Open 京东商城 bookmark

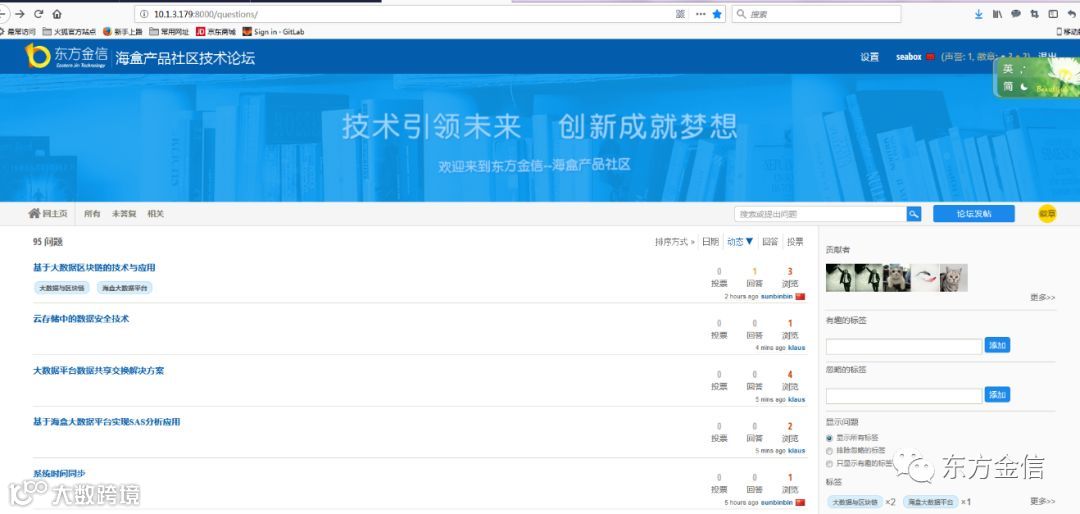pyautogui.click(x=216, y=32)
